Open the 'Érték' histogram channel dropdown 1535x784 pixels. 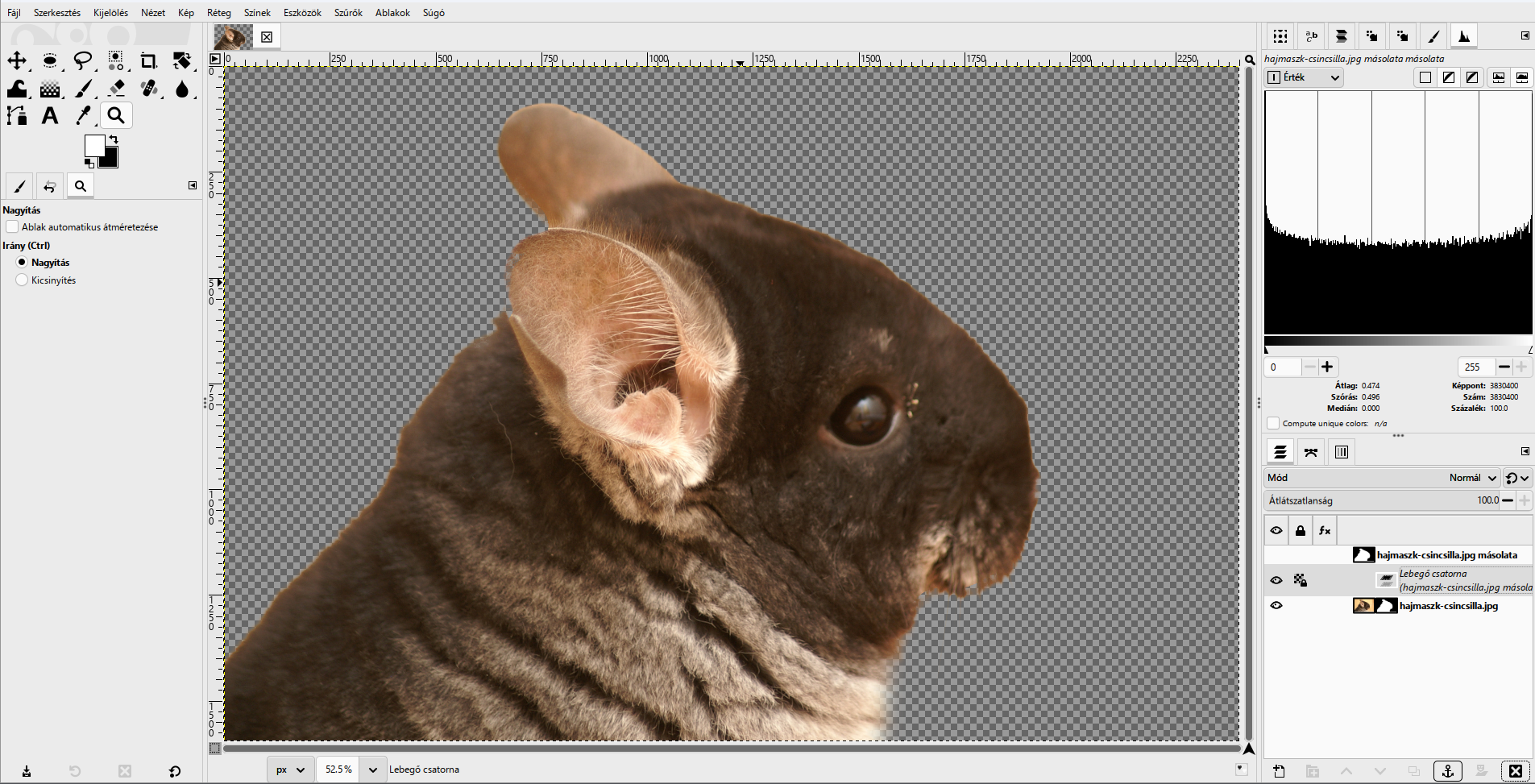[1305, 77]
